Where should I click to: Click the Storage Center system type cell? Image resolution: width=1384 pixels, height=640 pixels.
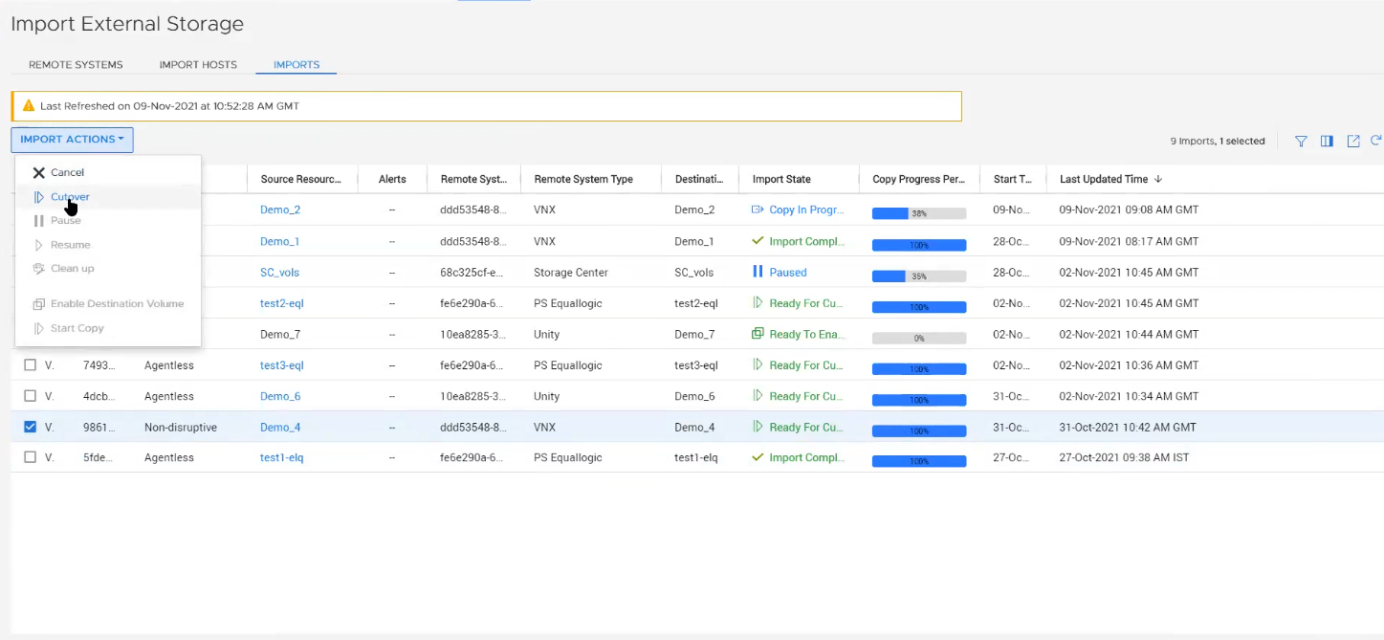tap(571, 272)
